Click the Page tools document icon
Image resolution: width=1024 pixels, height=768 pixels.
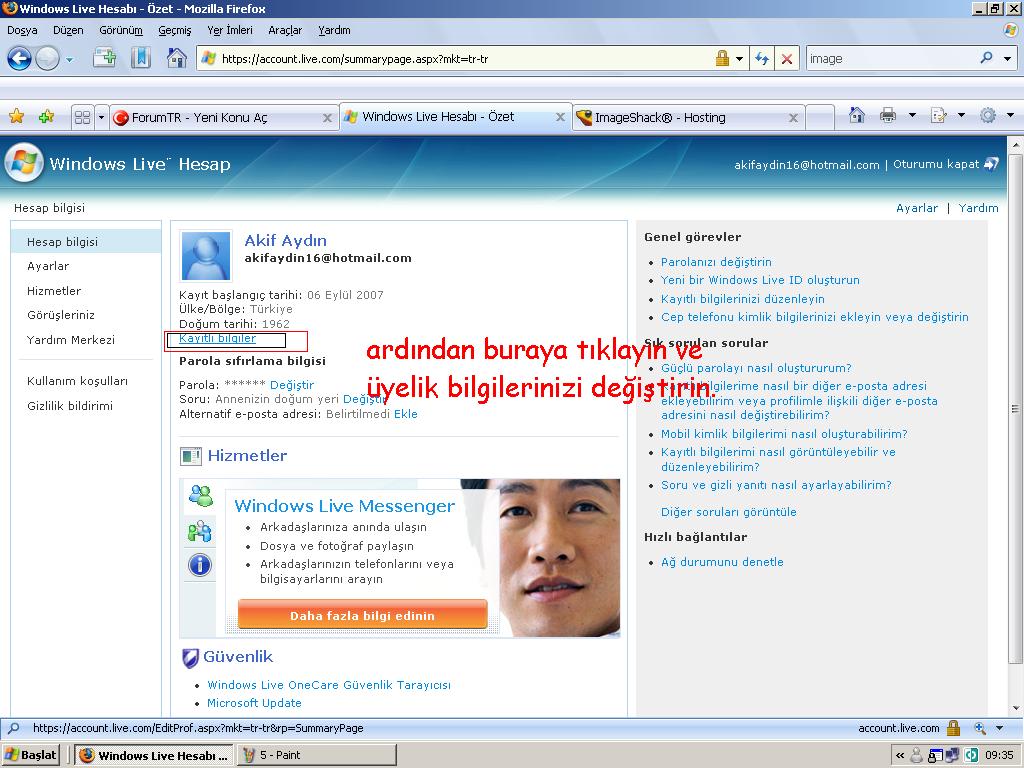[x=938, y=116]
